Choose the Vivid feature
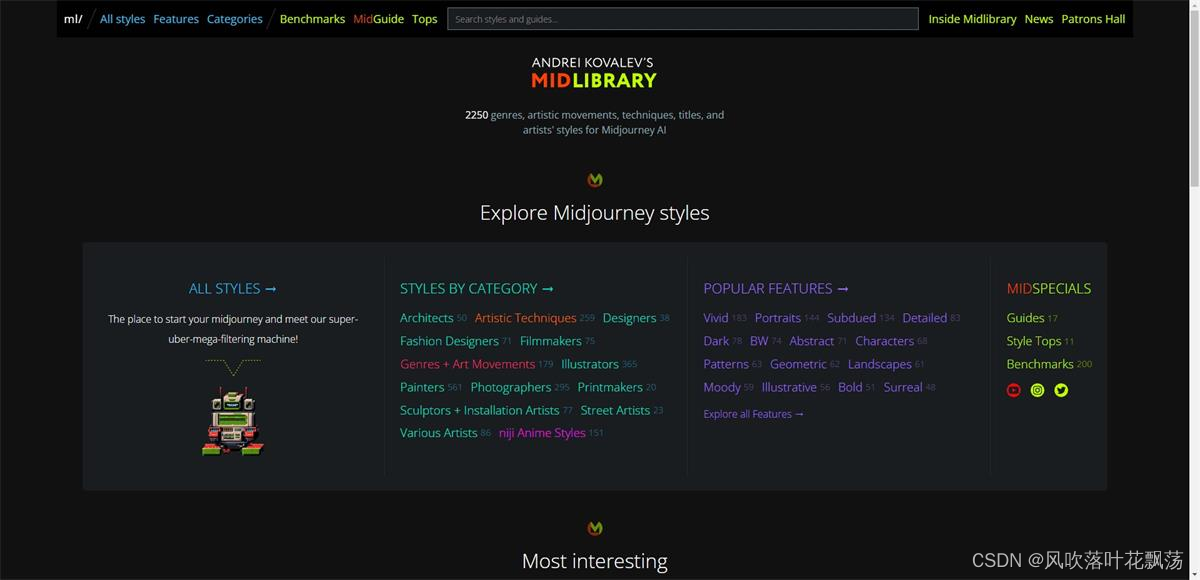This screenshot has height=580, width=1200. (x=716, y=318)
